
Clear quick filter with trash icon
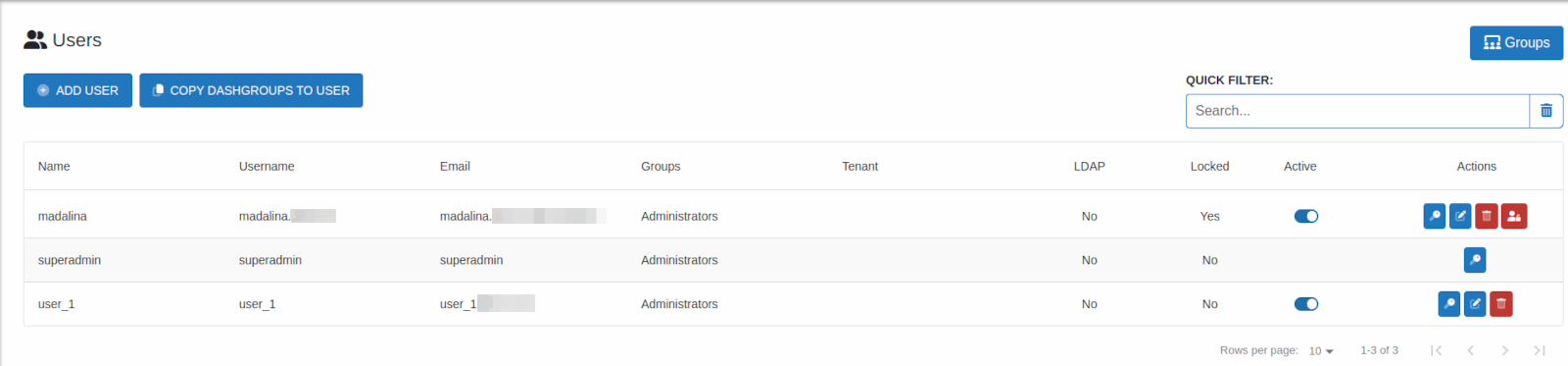pos(1546,111)
